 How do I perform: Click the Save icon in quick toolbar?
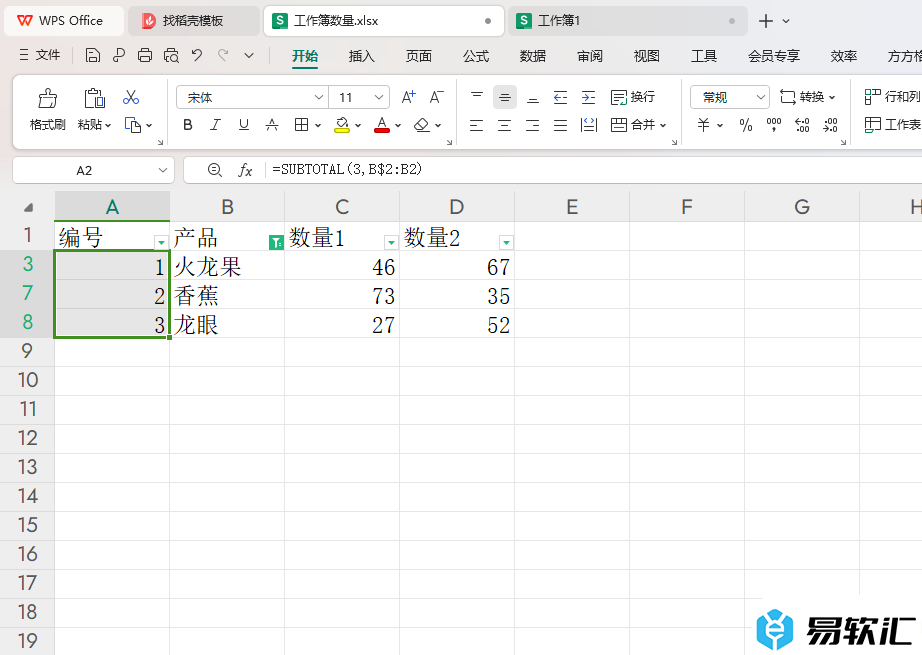point(92,55)
